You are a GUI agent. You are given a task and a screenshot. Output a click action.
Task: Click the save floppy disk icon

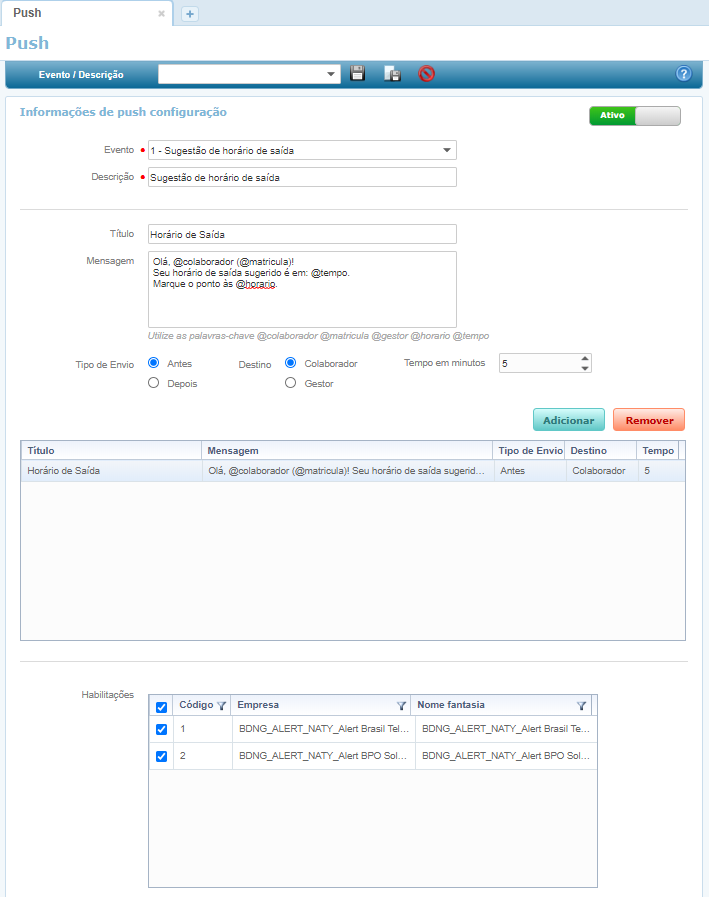point(358,74)
